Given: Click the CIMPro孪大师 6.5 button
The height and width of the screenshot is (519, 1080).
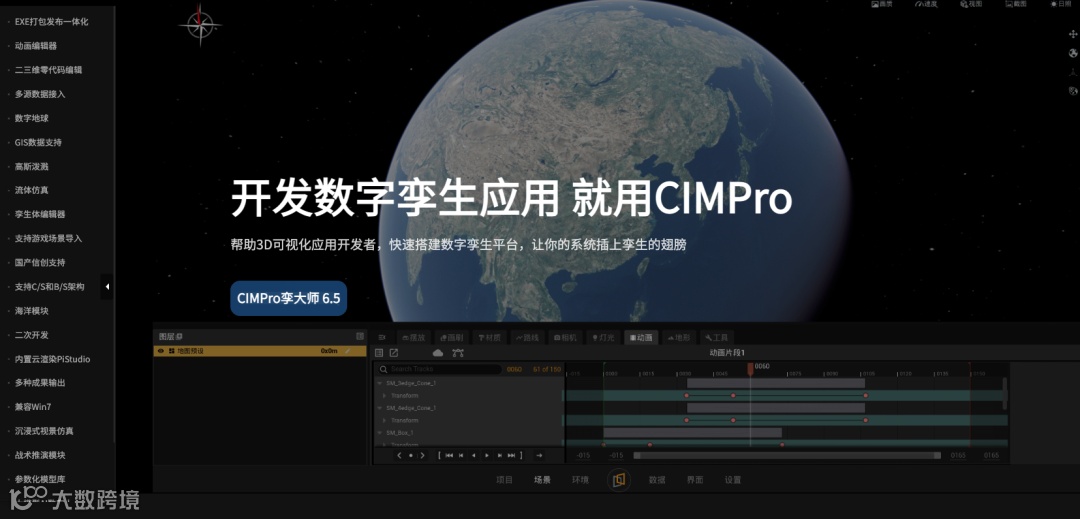Looking at the screenshot, I should (289, 298).
